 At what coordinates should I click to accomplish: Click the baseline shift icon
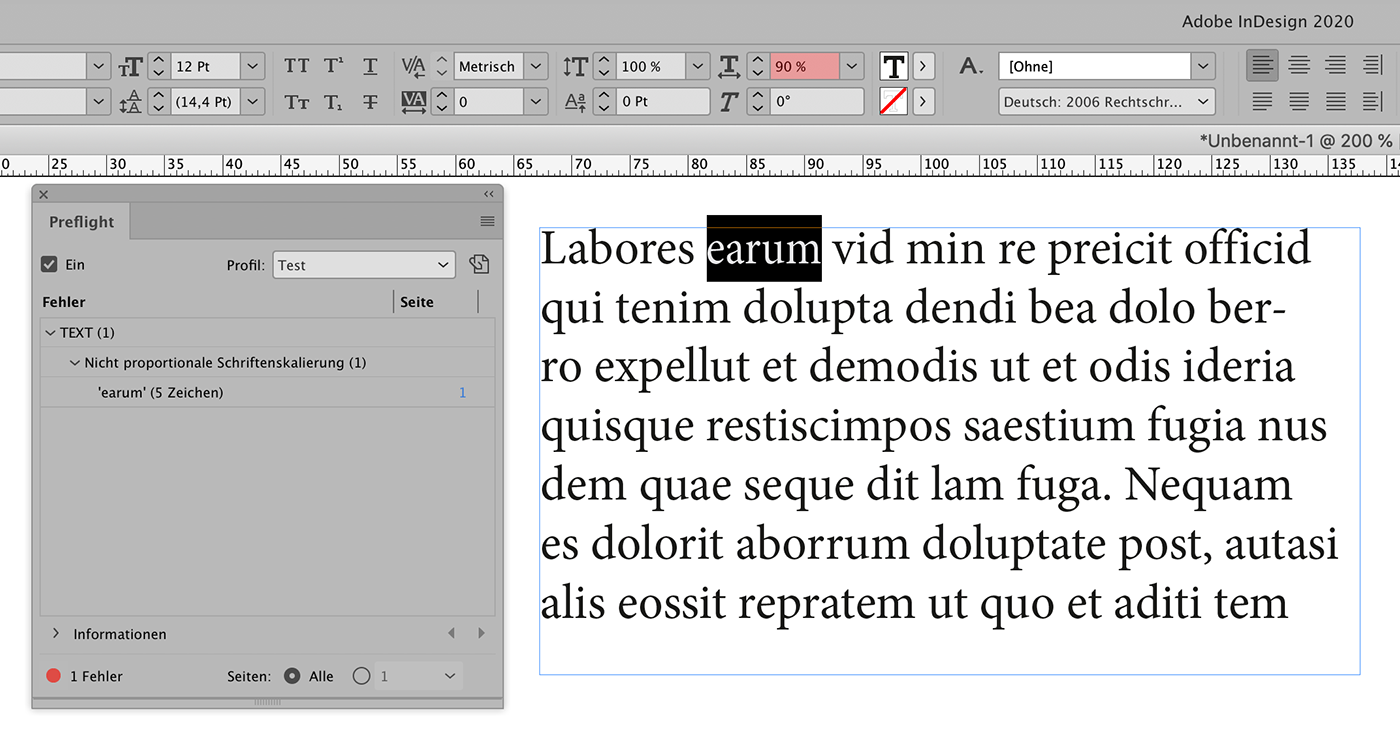575,102
